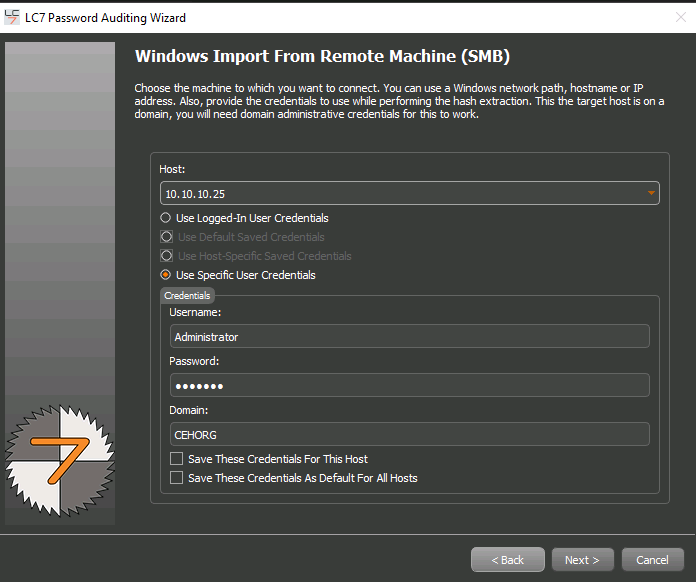This screenshot has width=696, height=582.
Task: Click the Domain field containing CEHORG
Action: pos(409,433)
